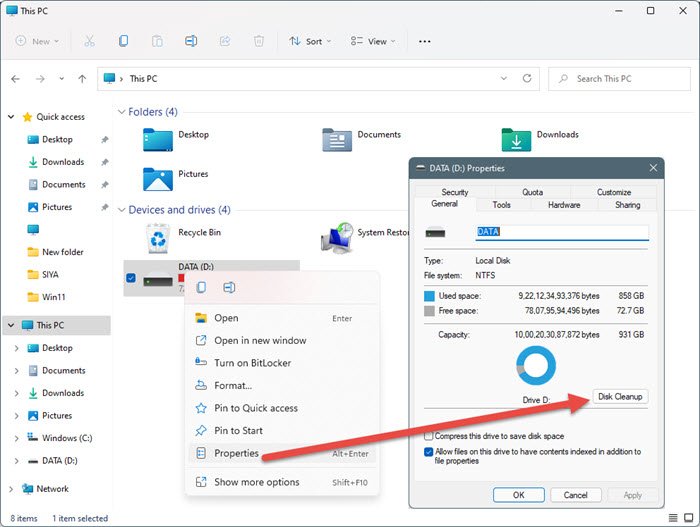This screenshot has height=527, width=700.
Task: Click the Delete trash icon in toolbar
Action: tap(258, 41)
